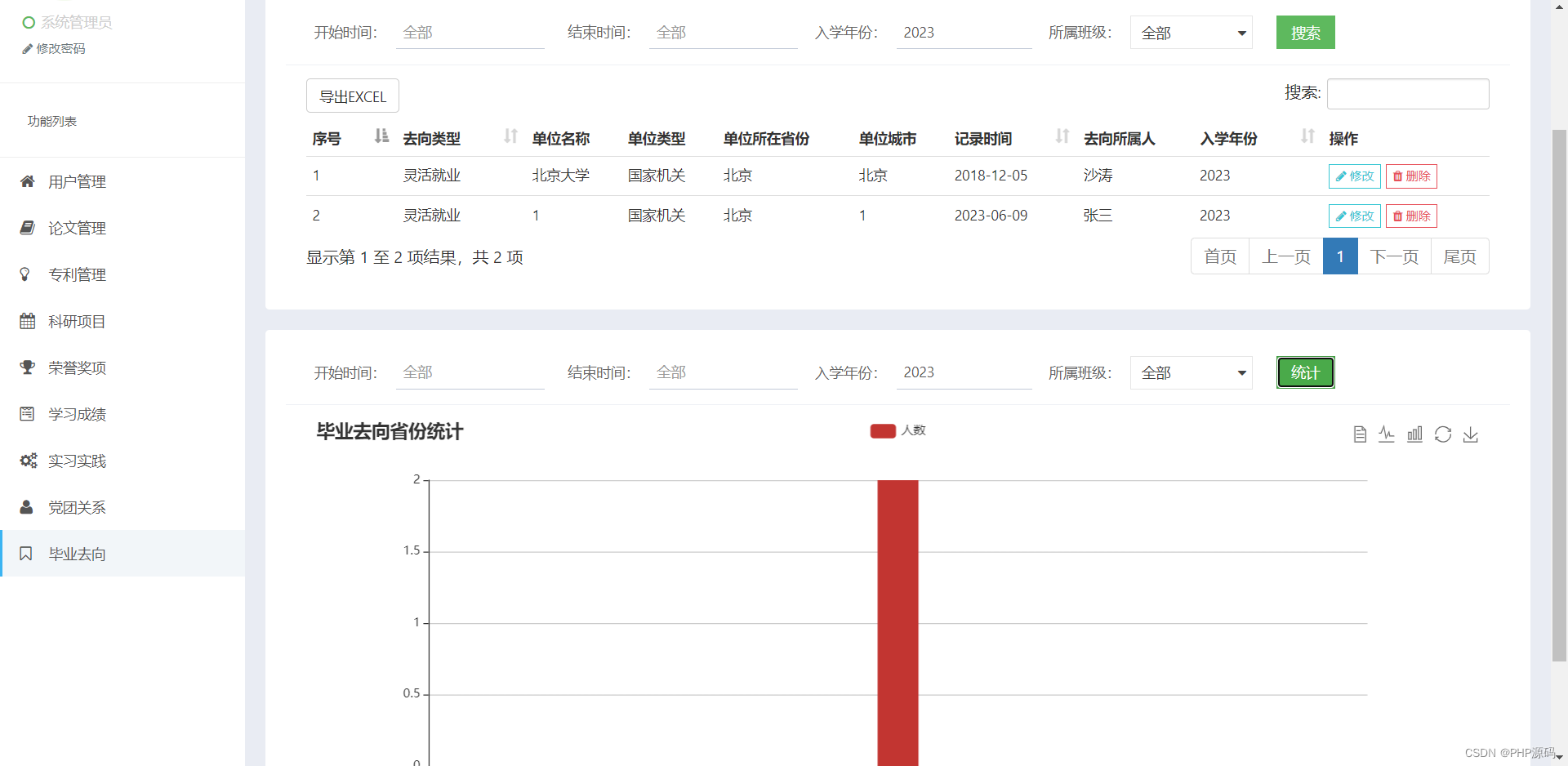
Task: Open 学习成绩 menu
Action: (122, 414)
